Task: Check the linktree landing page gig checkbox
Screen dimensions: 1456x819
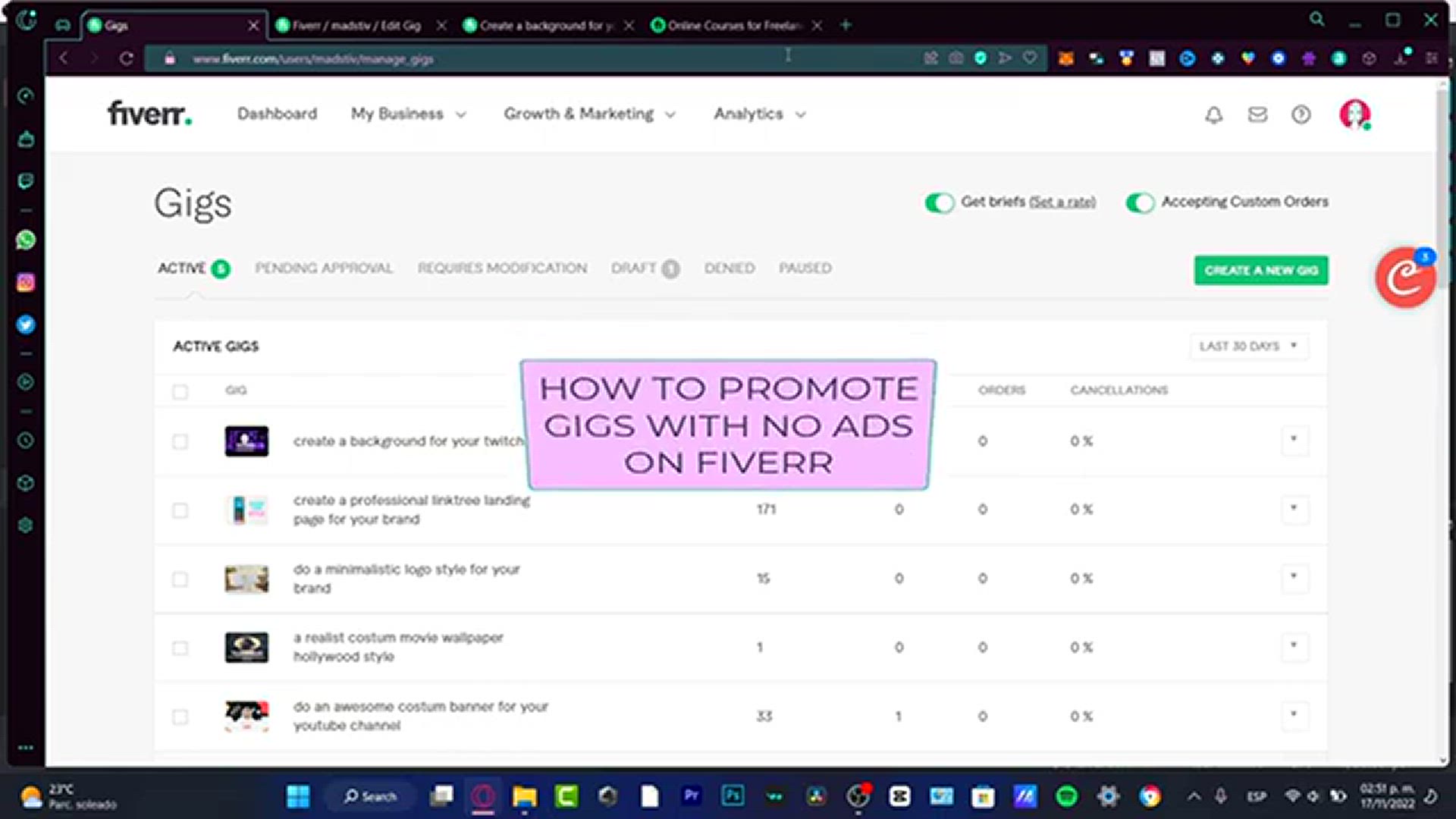Action: tap(180, 510)
